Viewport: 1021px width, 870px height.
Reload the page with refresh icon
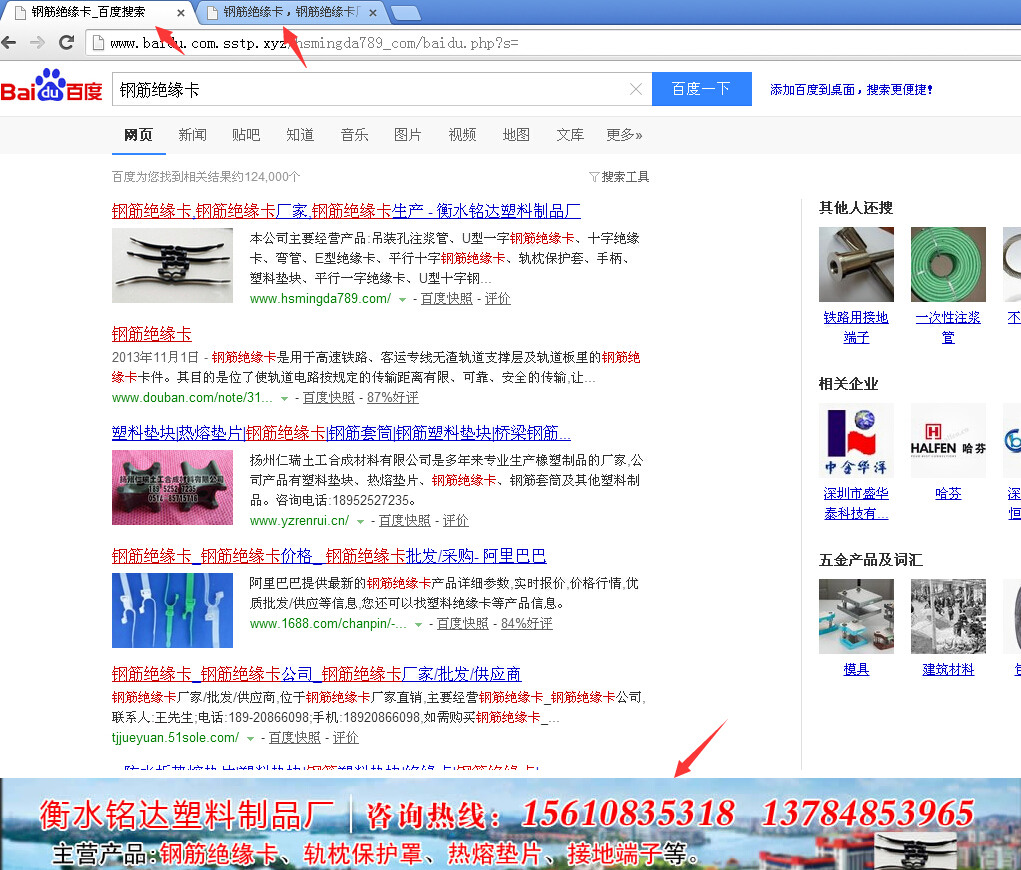pos(66,43)
